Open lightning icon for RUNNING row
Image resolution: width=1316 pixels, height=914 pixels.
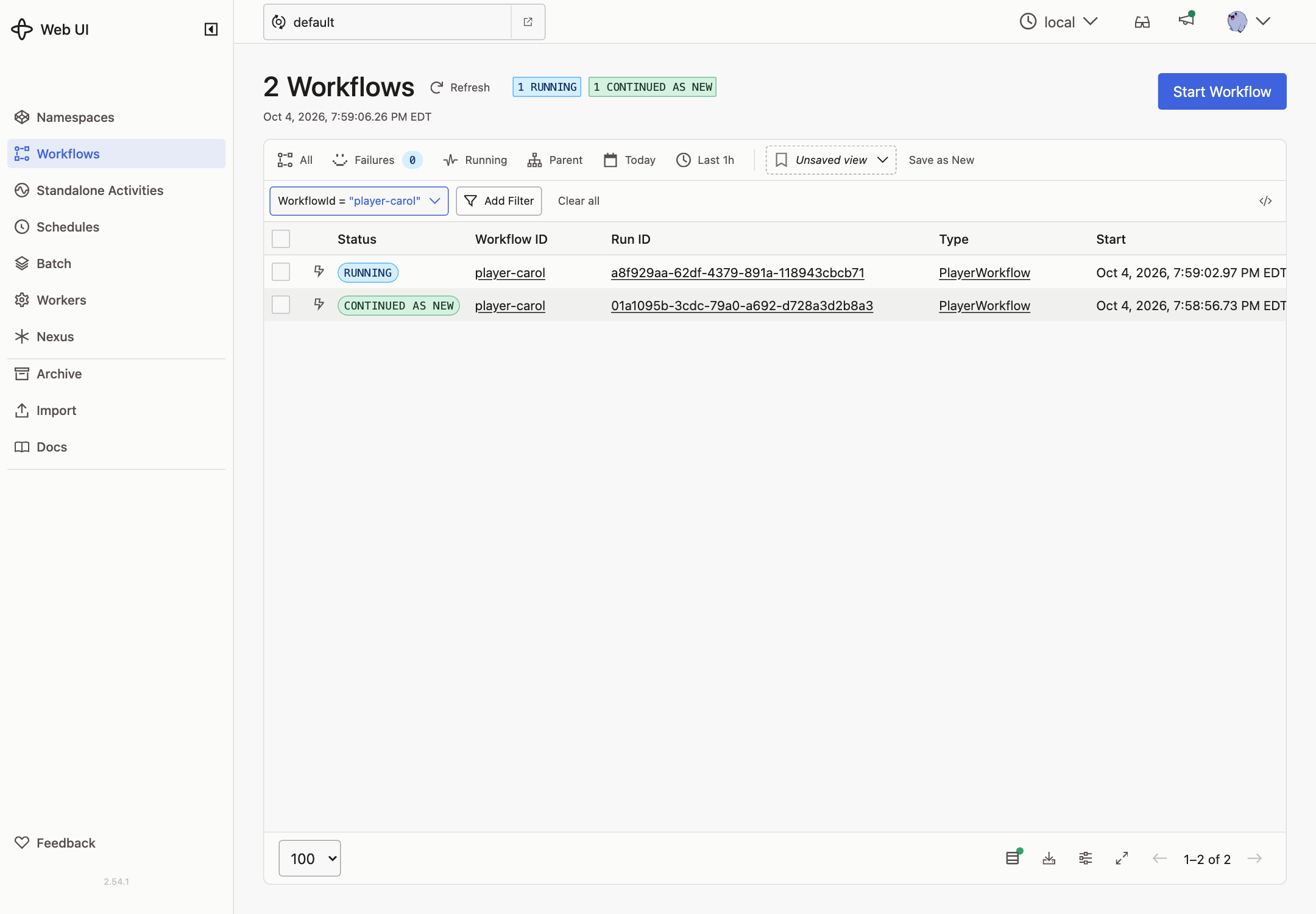pyautogui.click(x=319, y=271)
